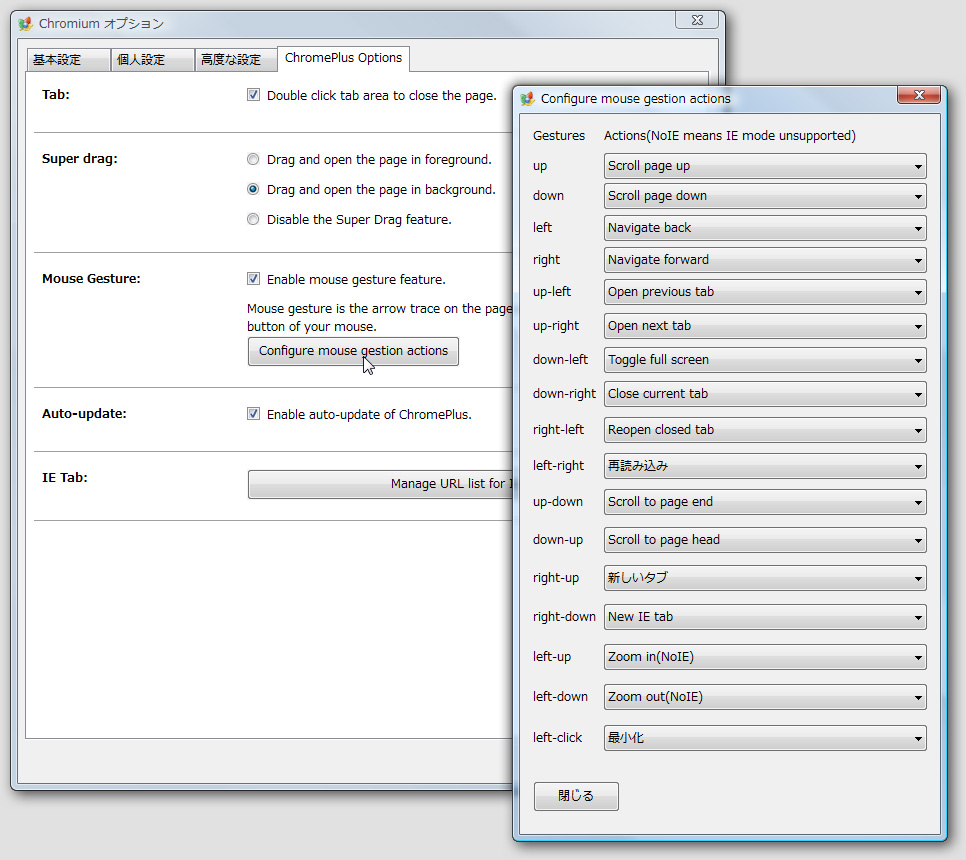Open the 'down' gesture action dropdown
The width and height of the screenshot is (966, 860).
(x=765, y=196)
